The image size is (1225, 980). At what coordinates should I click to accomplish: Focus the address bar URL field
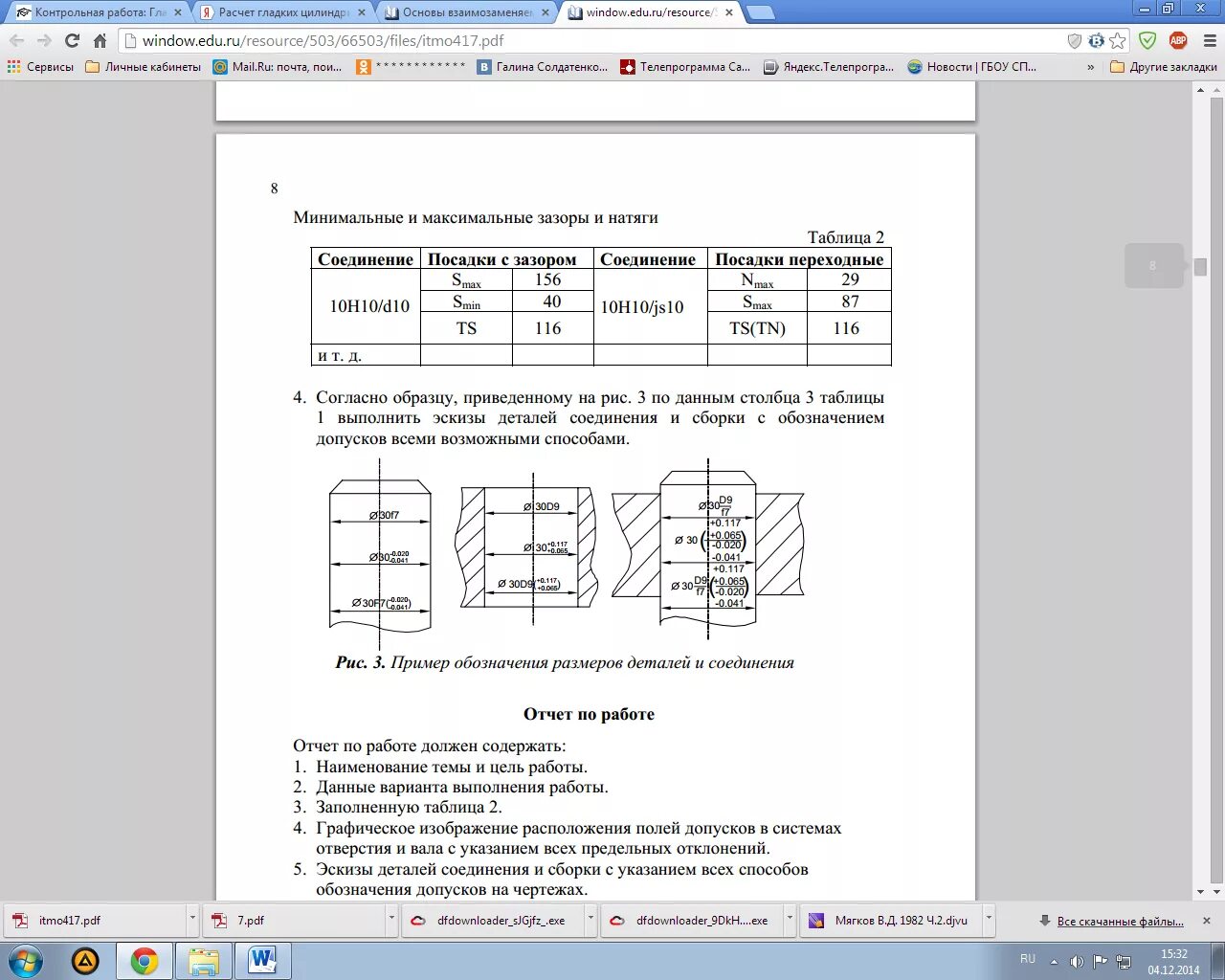(x=603, y=41)
